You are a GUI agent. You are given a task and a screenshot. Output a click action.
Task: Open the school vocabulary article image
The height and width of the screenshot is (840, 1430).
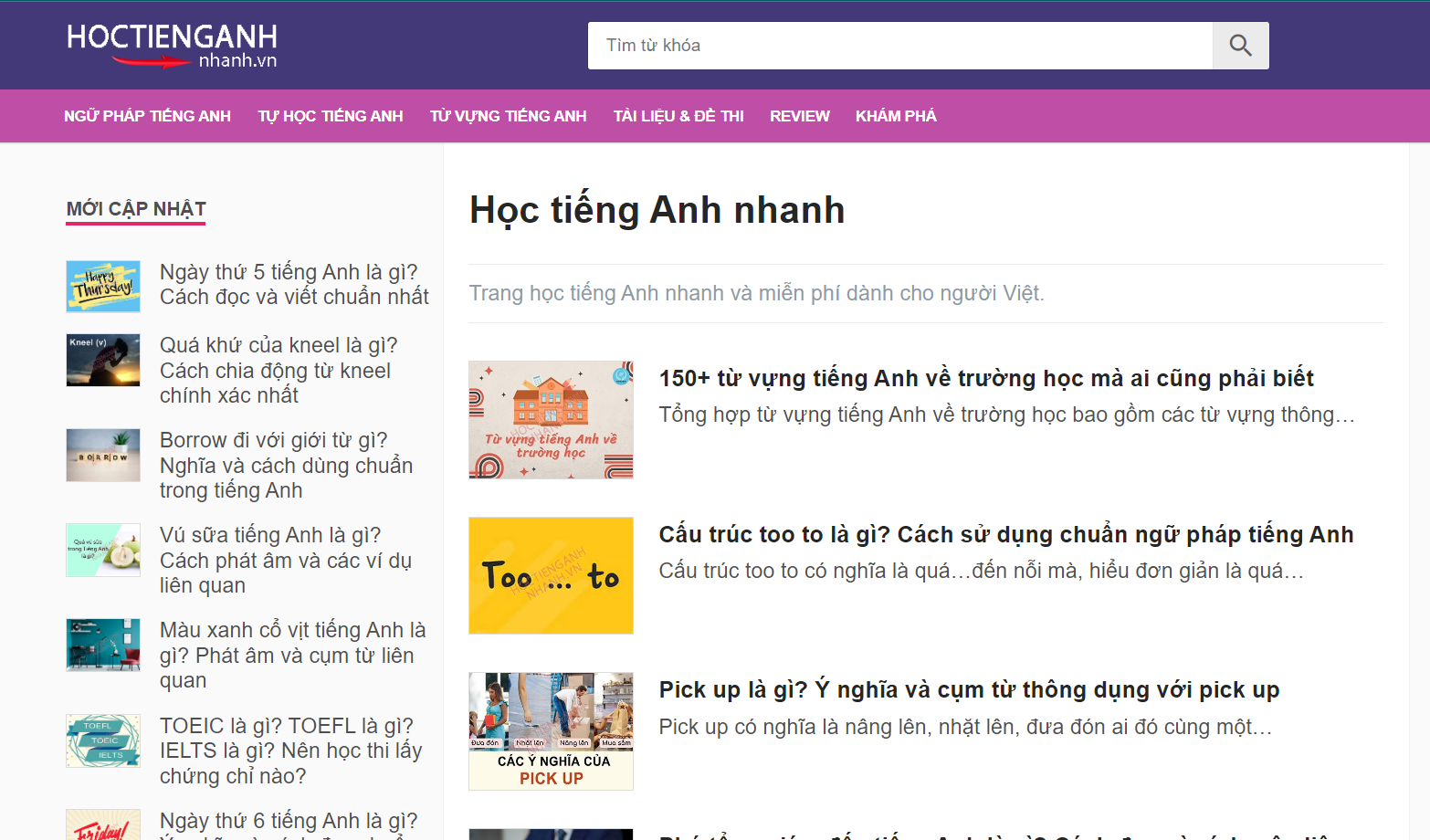point(551,420)
